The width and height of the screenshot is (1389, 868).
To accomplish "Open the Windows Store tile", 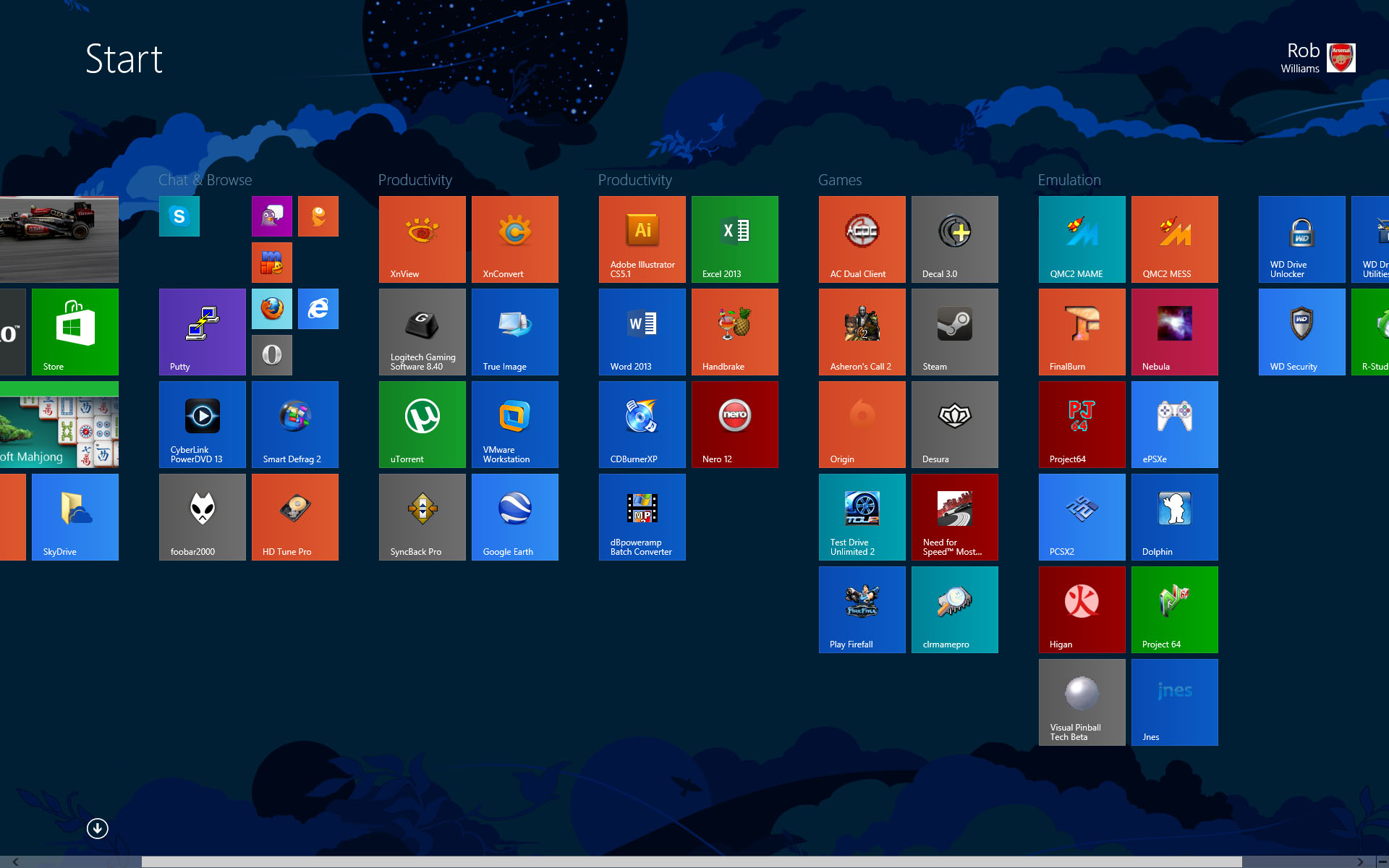I will [x=75, y=332].
